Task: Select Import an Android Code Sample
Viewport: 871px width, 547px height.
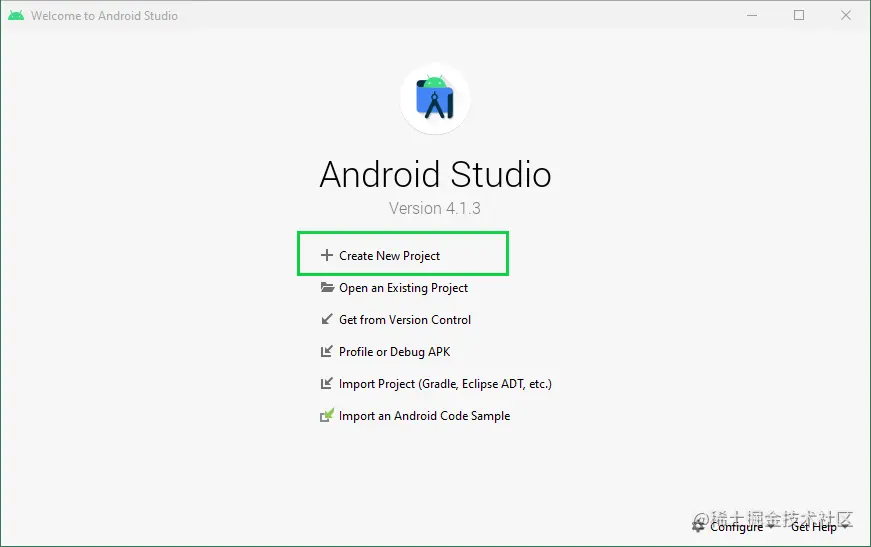Action: click(424, 416)
